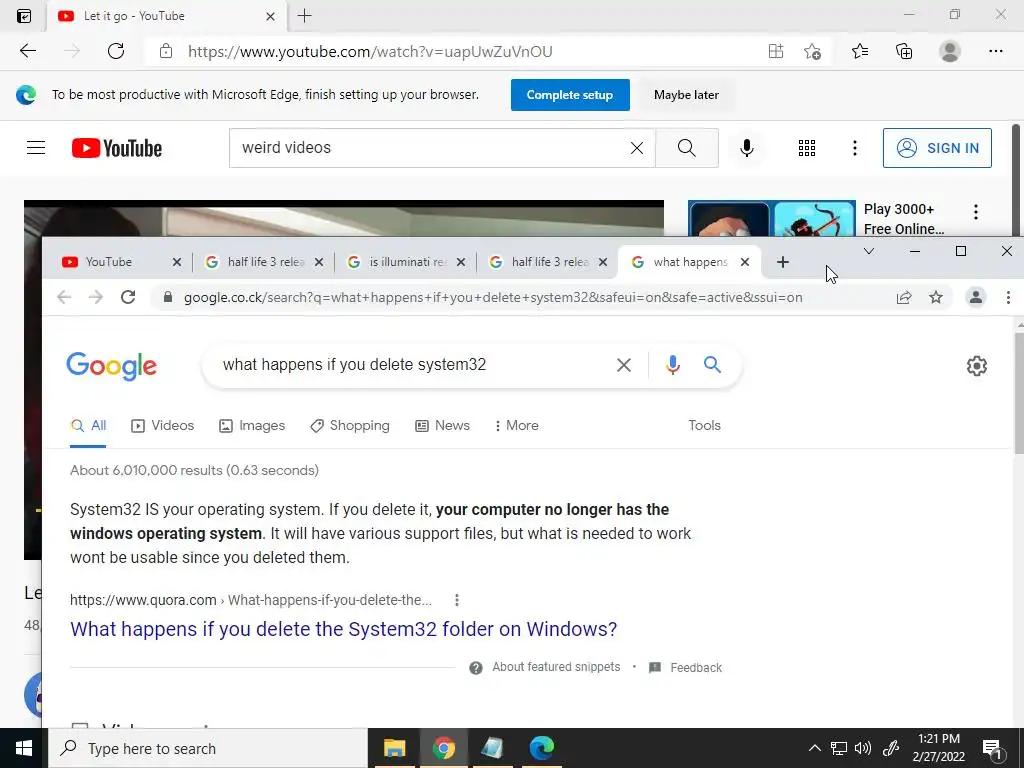Show Images results on Google
Viewport: 1024px width, 768px height.
tap(251, 425)
